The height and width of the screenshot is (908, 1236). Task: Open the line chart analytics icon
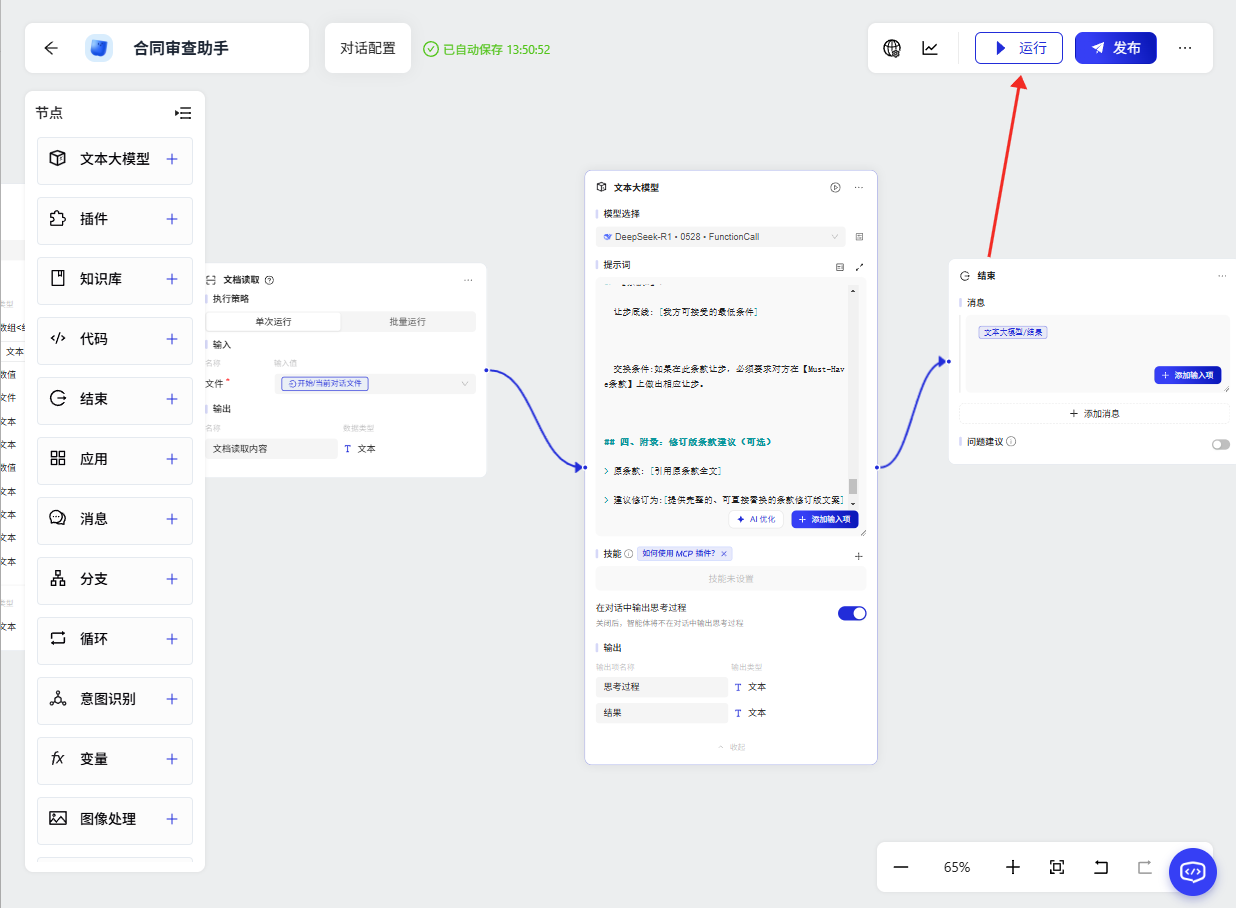(930, 48)
